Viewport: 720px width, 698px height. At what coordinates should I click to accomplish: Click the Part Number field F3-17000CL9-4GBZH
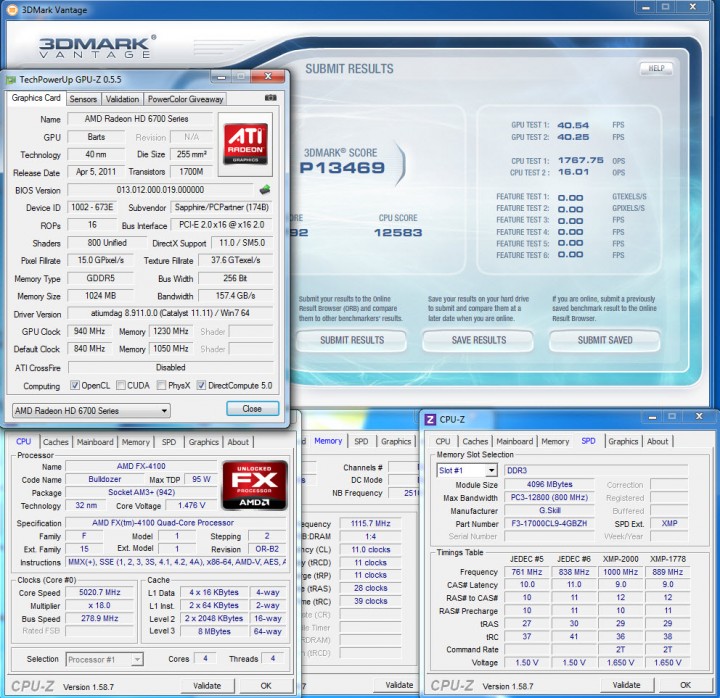pos(549,524)
